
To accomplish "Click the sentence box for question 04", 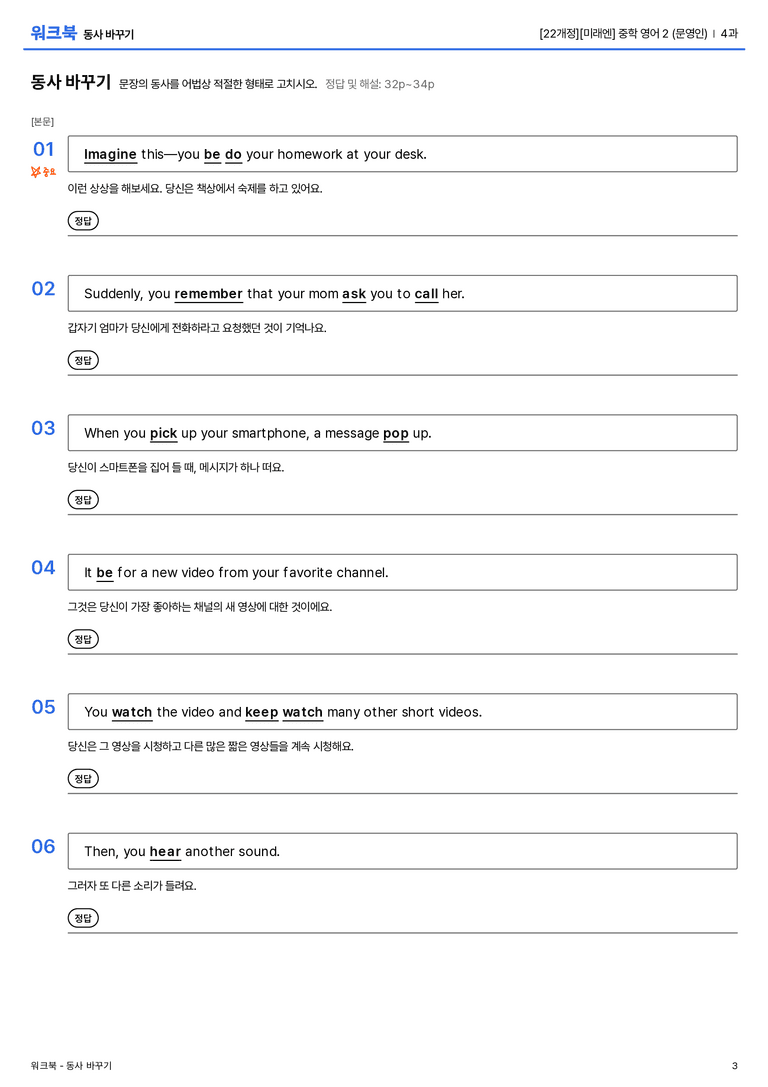I will point(403,573).
